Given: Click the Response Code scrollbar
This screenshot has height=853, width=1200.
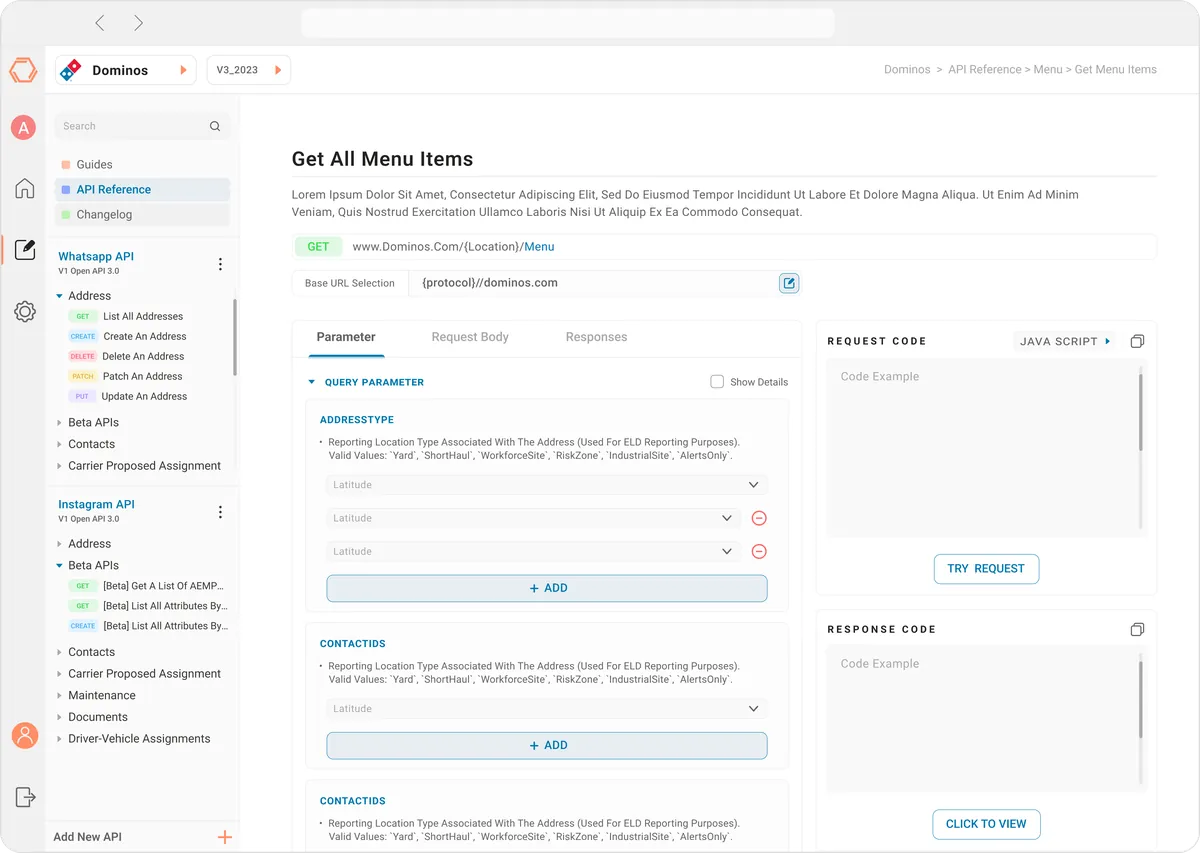Looking at the screenshot, I should (x=1140, y=700).
